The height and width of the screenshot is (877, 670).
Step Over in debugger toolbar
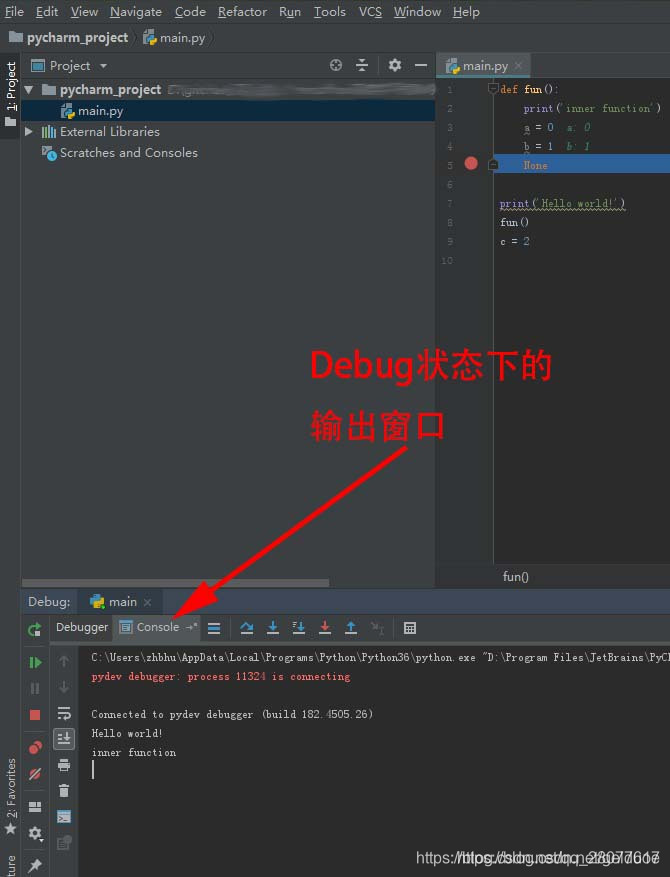(x=247, y=628)
